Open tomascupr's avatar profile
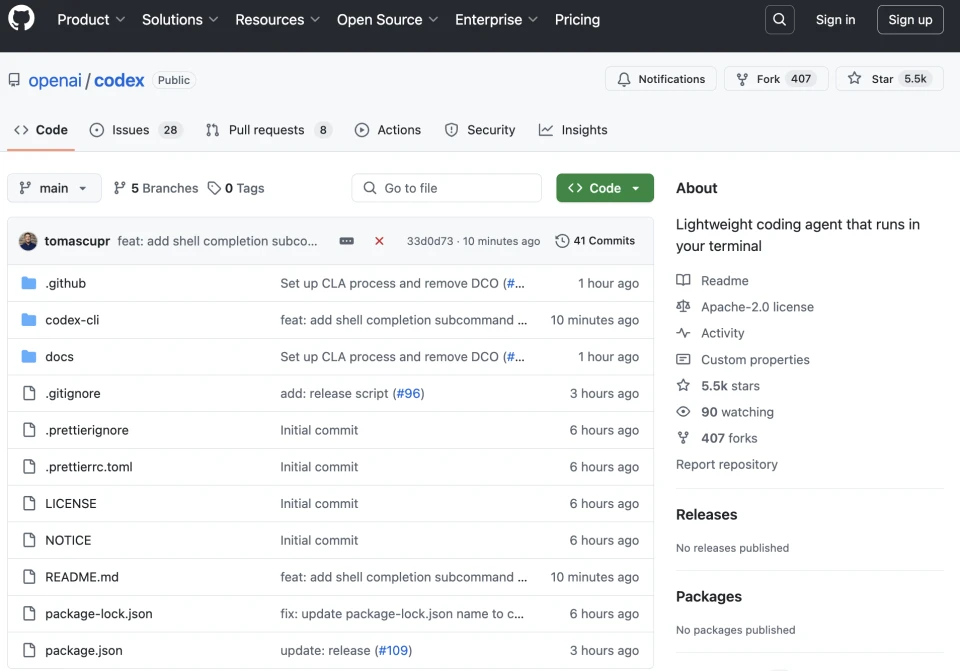Screen dimensions: 960x671 (28, 241)
